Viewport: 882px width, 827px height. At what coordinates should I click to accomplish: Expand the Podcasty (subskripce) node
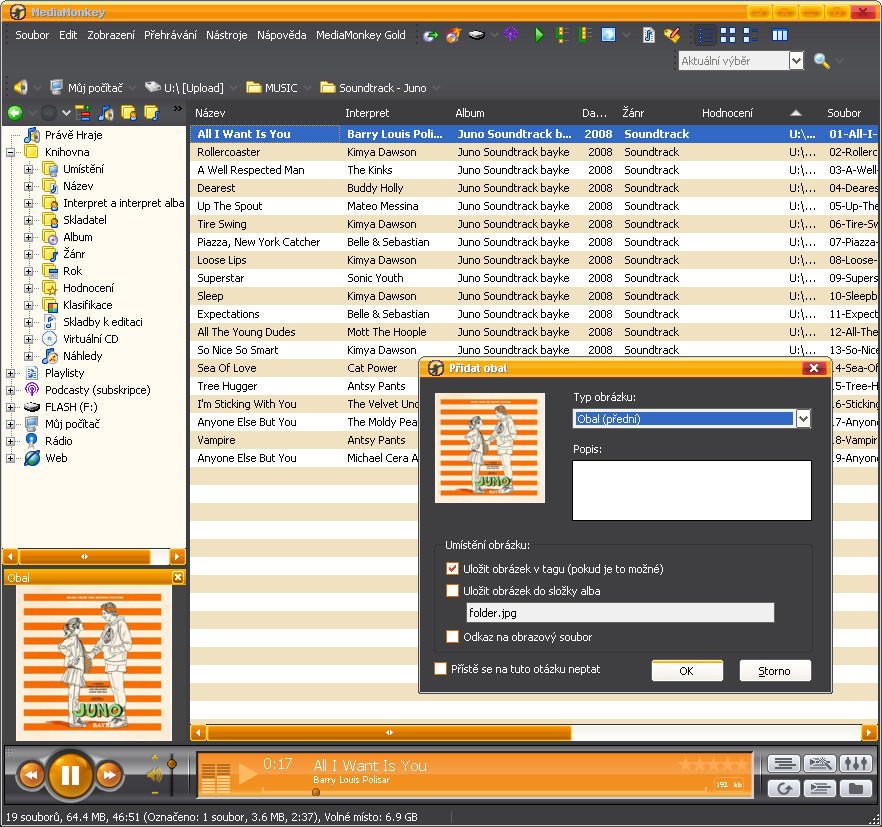tap(10, 390)
